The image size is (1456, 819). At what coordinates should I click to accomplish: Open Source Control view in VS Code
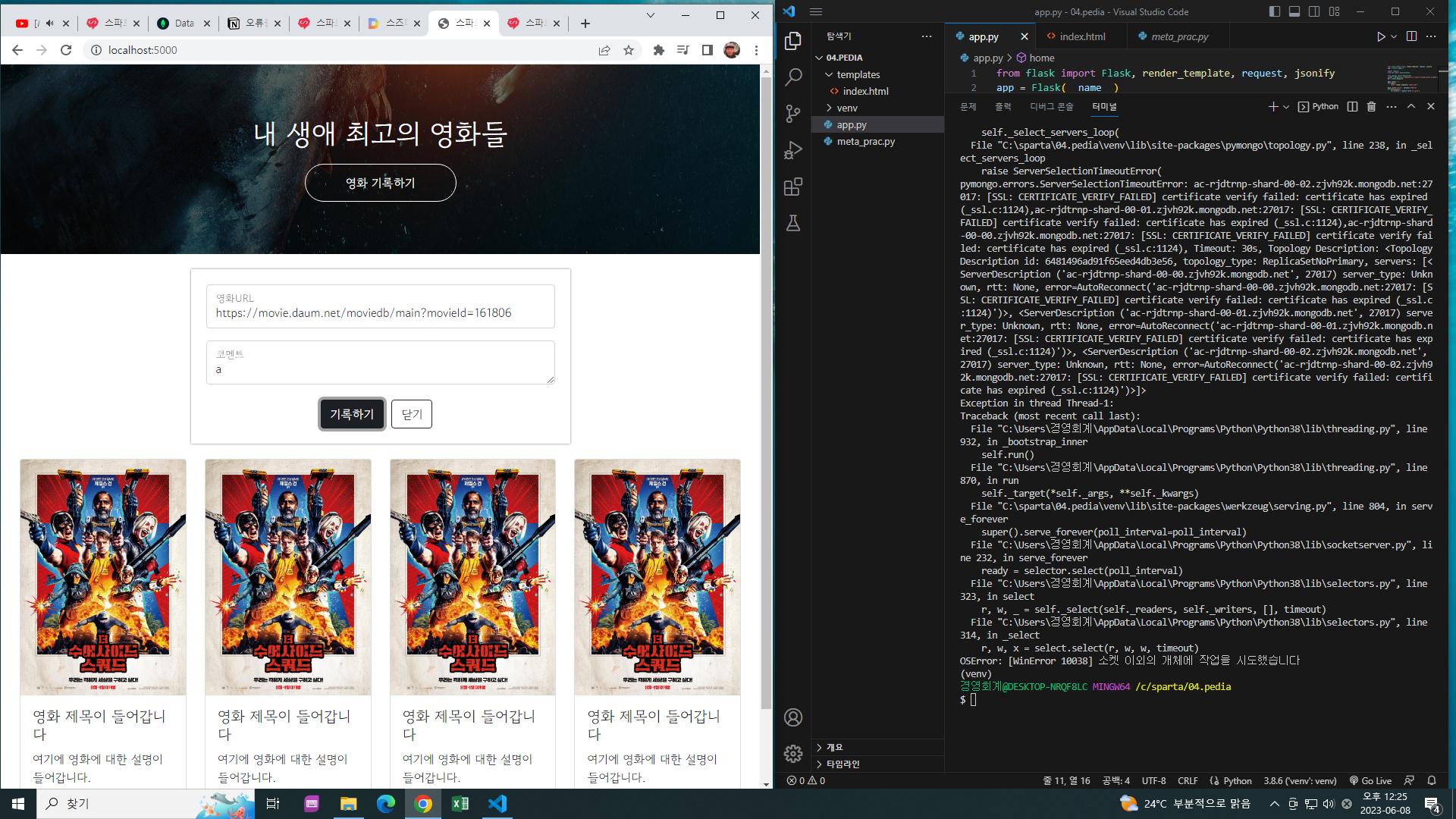pos(793,113)
